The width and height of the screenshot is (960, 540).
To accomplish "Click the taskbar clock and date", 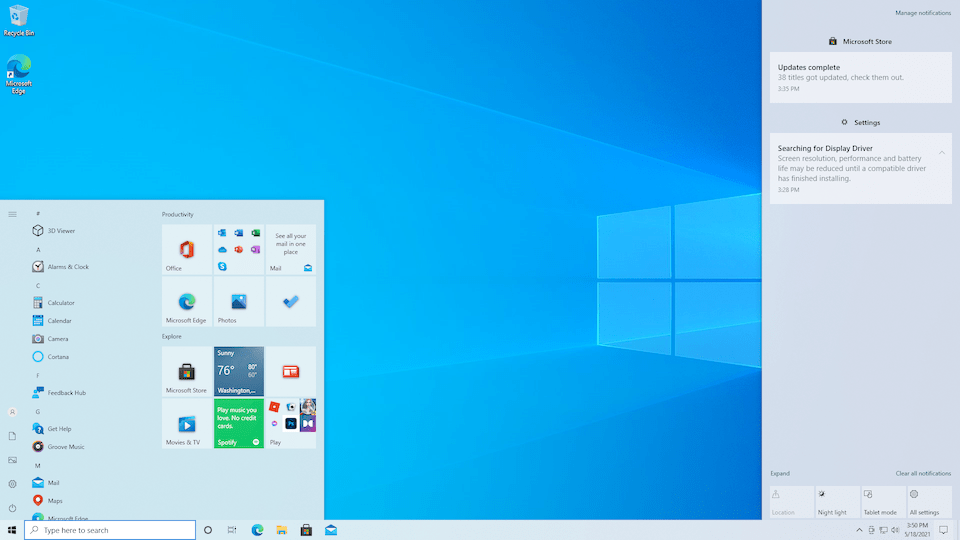I will click(x=917, y=530).
